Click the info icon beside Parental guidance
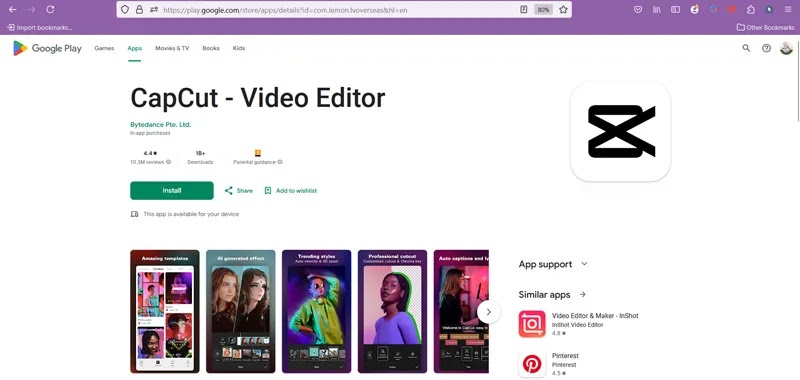Image resolution: width=800 pixels, height=380 pixels. [x=280, y=162]
